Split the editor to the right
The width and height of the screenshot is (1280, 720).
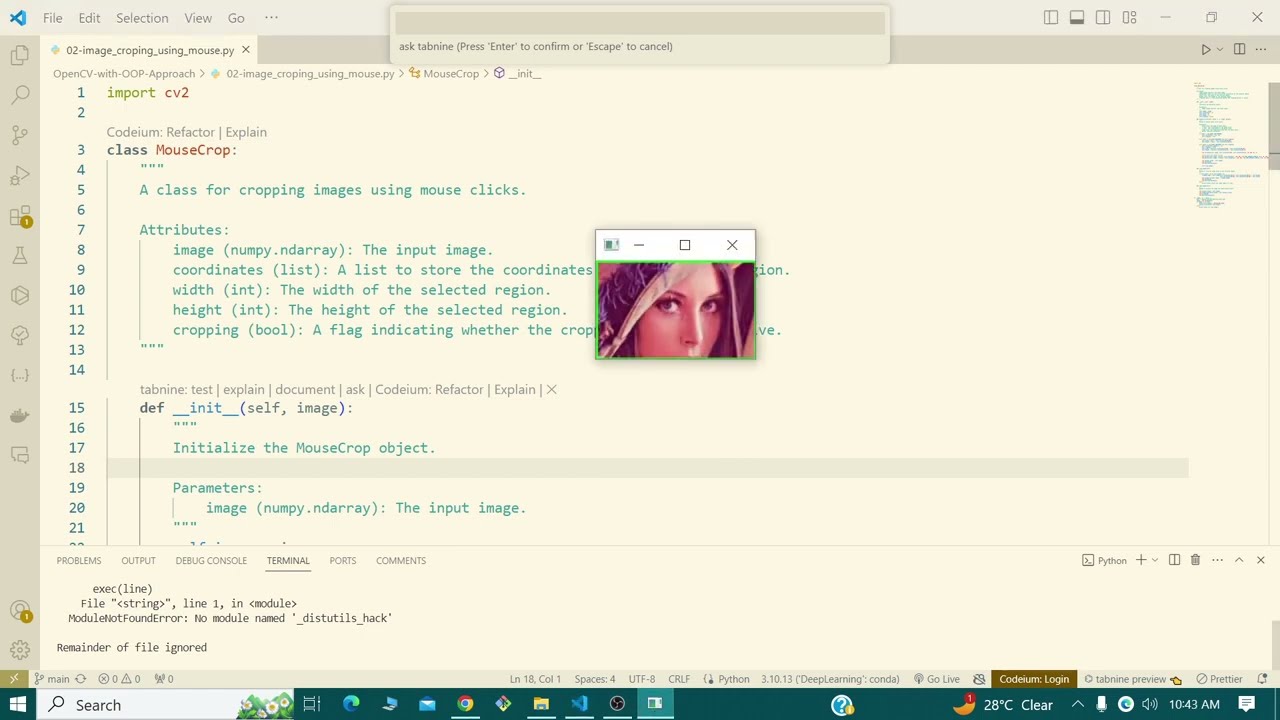(x=1239, y=49)
